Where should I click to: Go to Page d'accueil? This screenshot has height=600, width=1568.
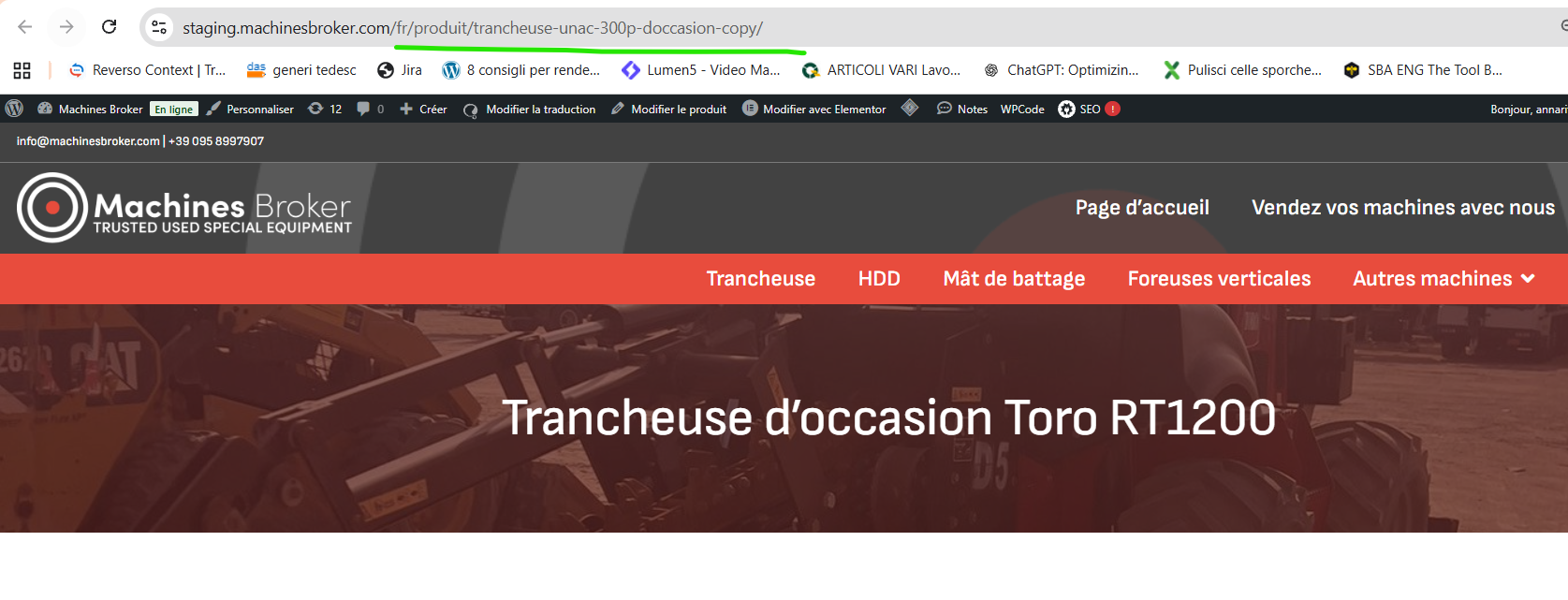[x=1142, y=208]
